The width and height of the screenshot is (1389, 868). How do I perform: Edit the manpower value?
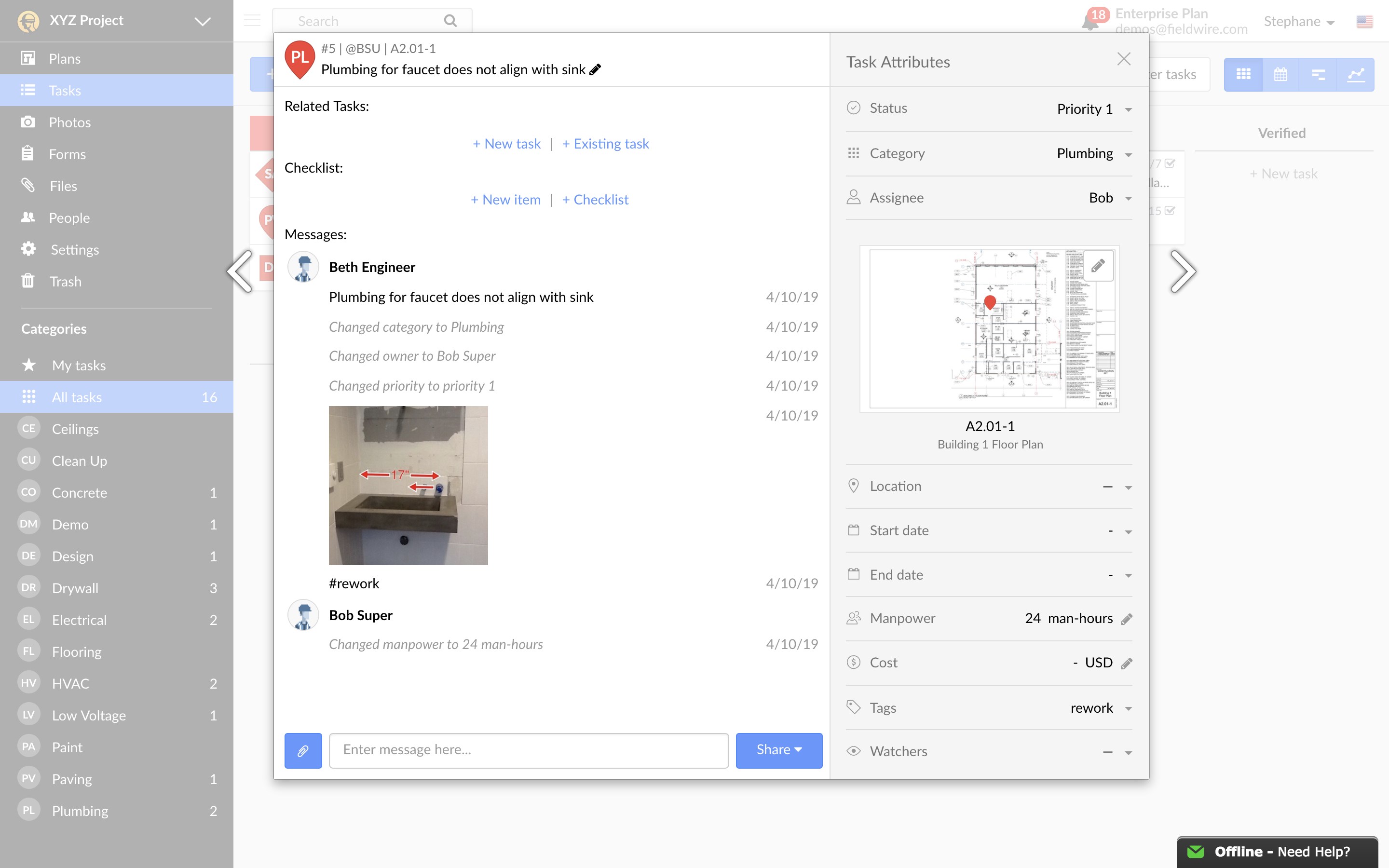(1126, 618)
